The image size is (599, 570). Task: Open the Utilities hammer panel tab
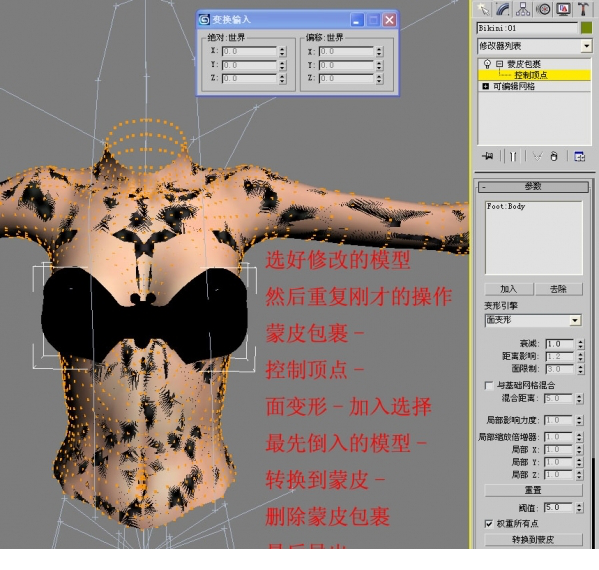coord(583,9)
